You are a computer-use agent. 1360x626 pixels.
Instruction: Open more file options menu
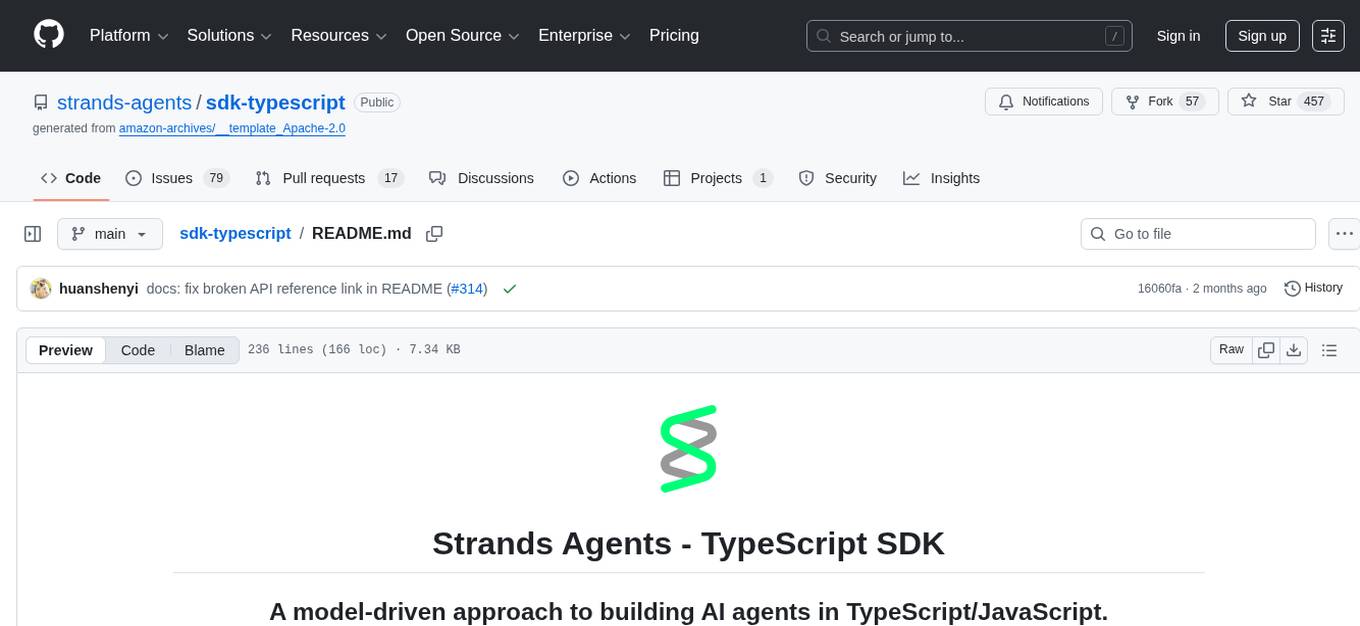point(1344,233)
